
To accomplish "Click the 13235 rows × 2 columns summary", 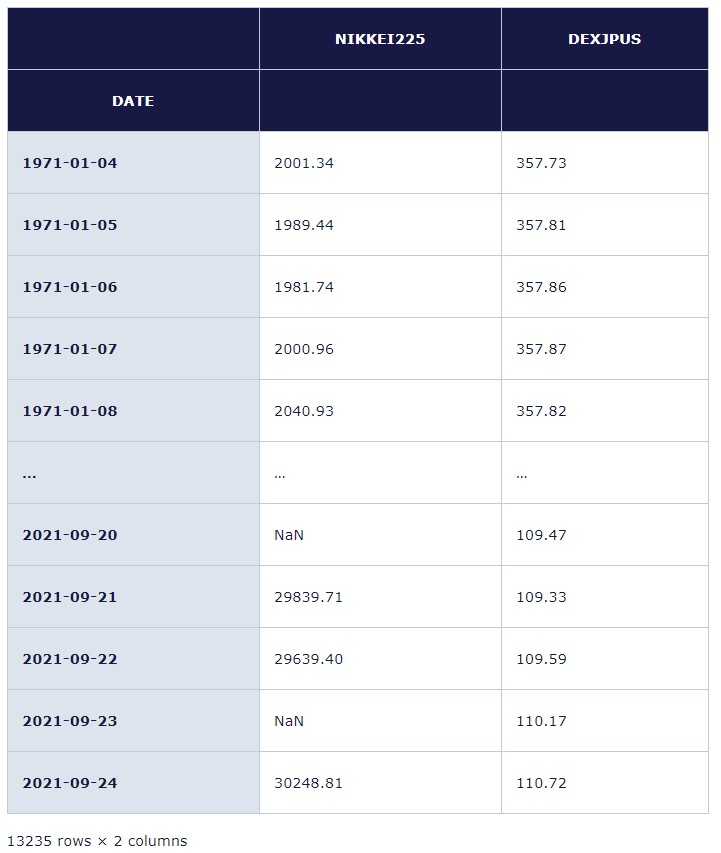I will coord(97,841).
